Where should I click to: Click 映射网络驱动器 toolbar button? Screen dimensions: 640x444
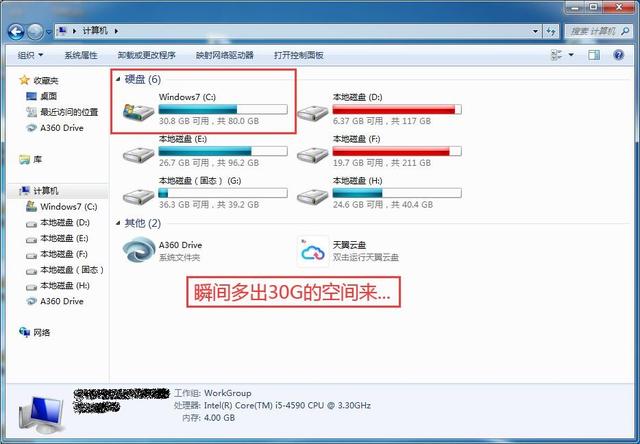tap(224, 55)
